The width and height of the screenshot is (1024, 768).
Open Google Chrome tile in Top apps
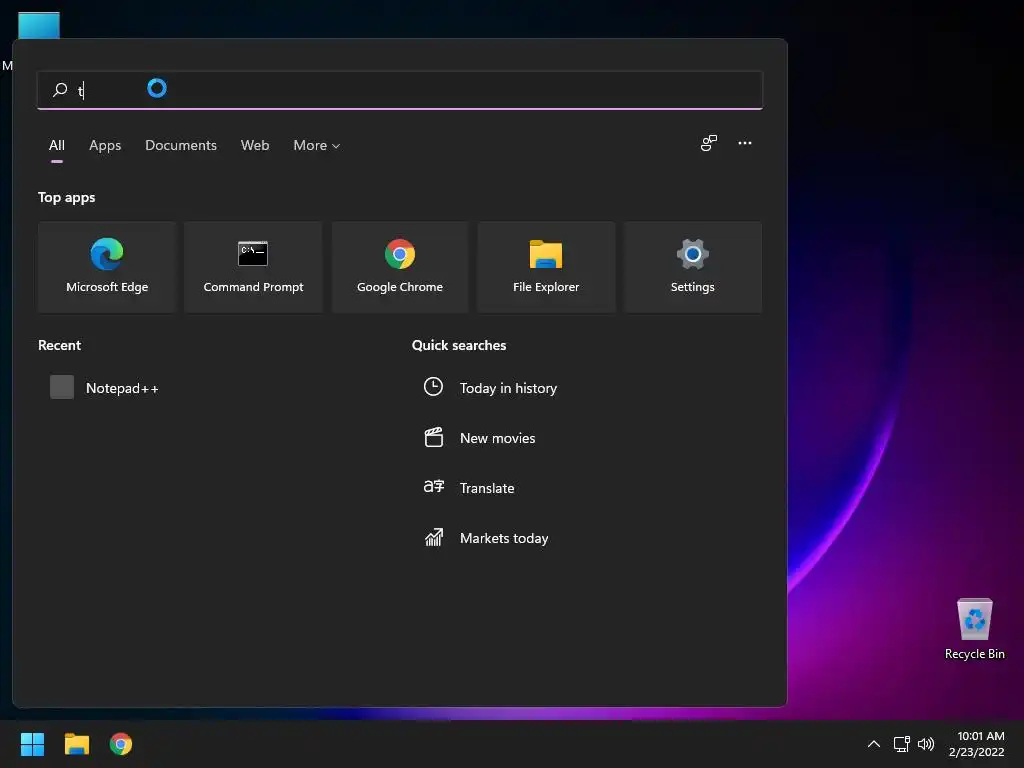click(400, 267)
